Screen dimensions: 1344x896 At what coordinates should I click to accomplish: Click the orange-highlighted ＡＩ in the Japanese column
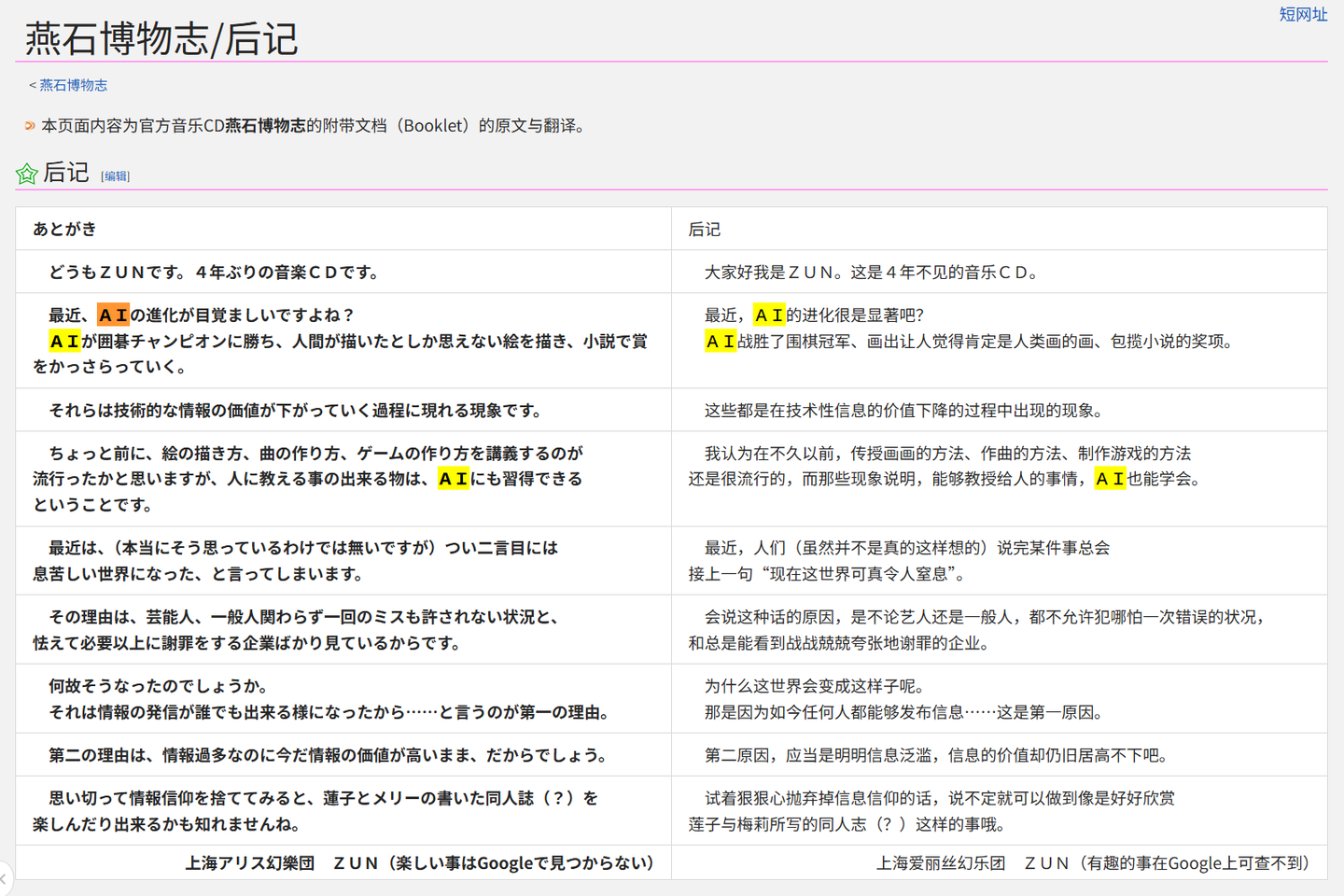[x=113, y=315]
